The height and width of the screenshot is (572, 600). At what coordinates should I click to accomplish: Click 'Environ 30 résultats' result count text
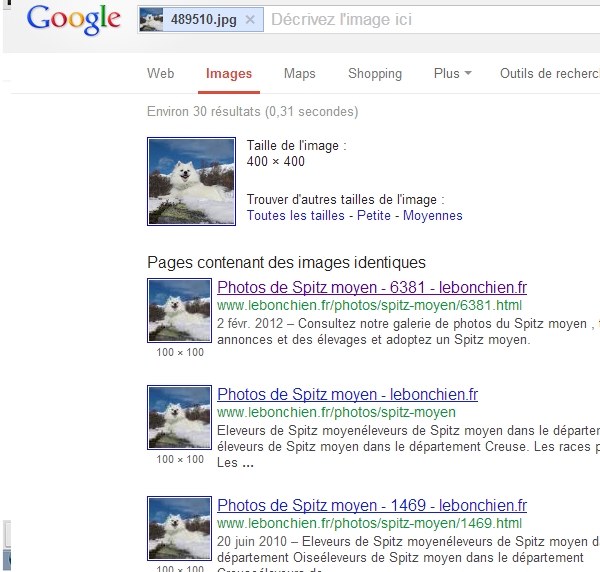[253, 111]
